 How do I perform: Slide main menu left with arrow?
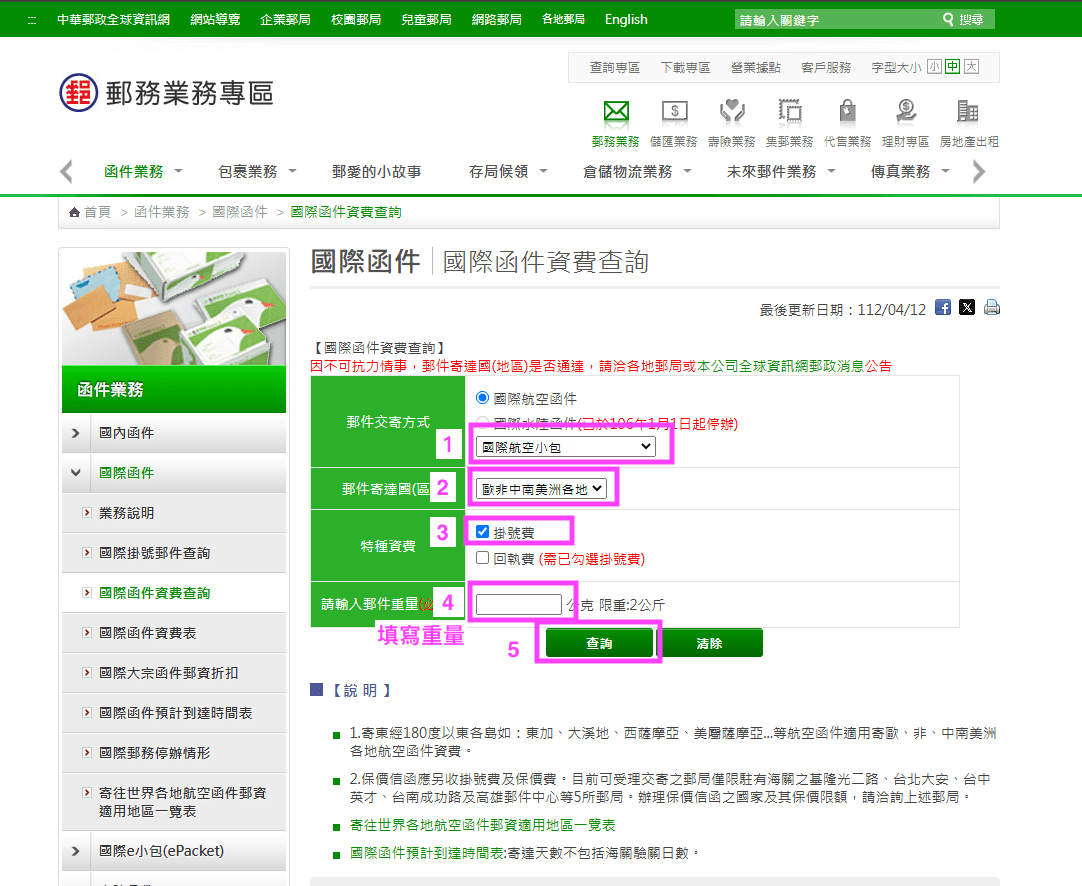(x=66, y=171)
